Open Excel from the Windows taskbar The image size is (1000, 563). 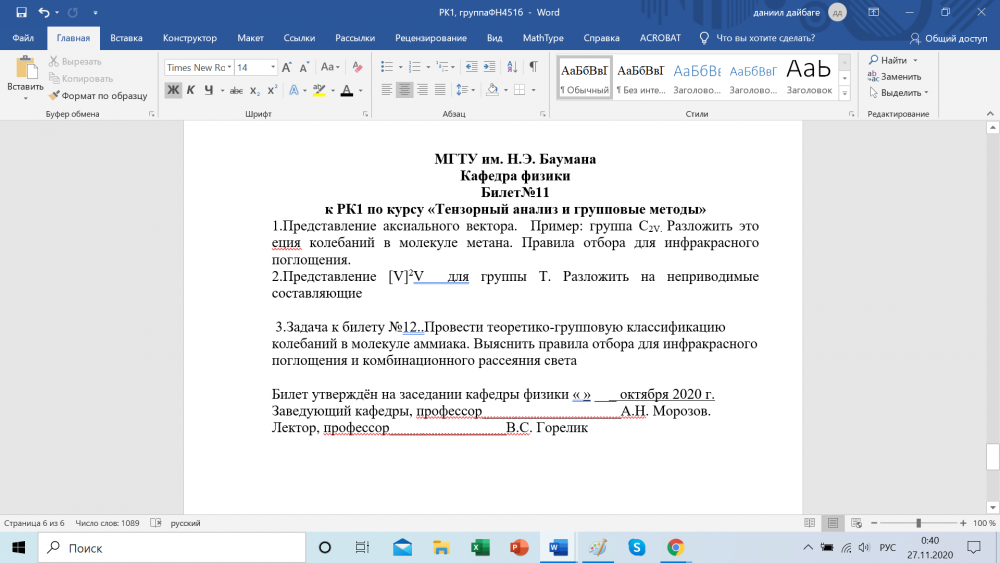click(x=479, y=548)
